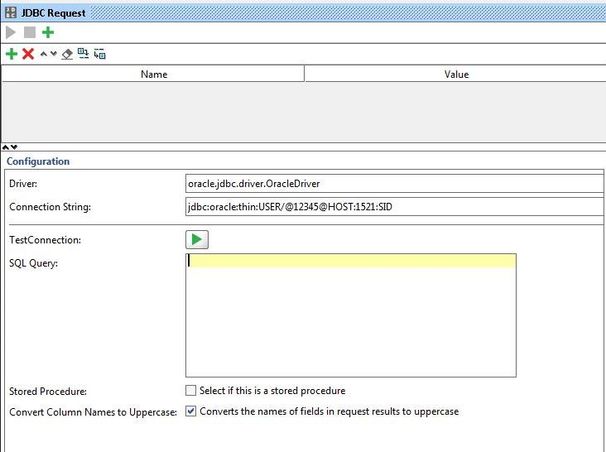
Task: Move property up with up arrow
Action: pyautogui.click(x=42, y=54)
